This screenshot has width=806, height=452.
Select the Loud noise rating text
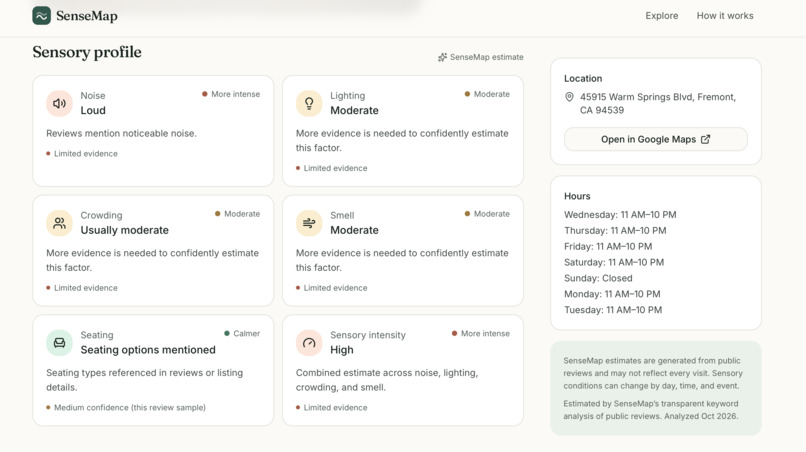[93, 111]
